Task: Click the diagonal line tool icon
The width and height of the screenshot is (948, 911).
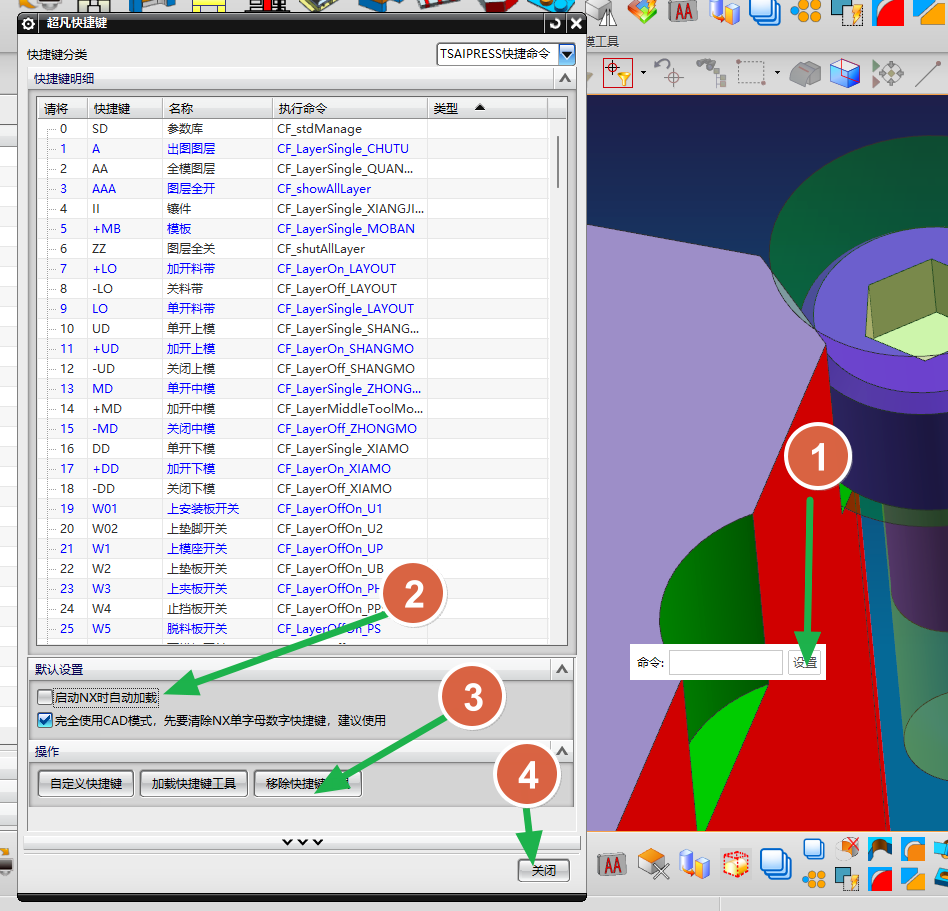Action: (x=928, y=73)
